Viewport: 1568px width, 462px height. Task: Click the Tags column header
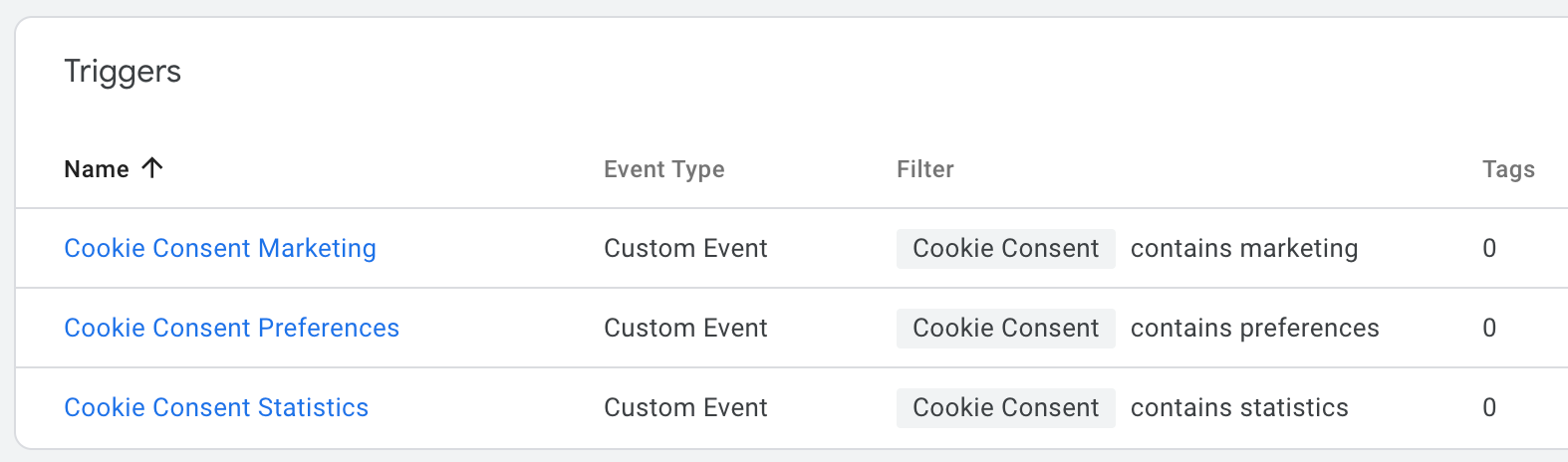[1508, 170]
